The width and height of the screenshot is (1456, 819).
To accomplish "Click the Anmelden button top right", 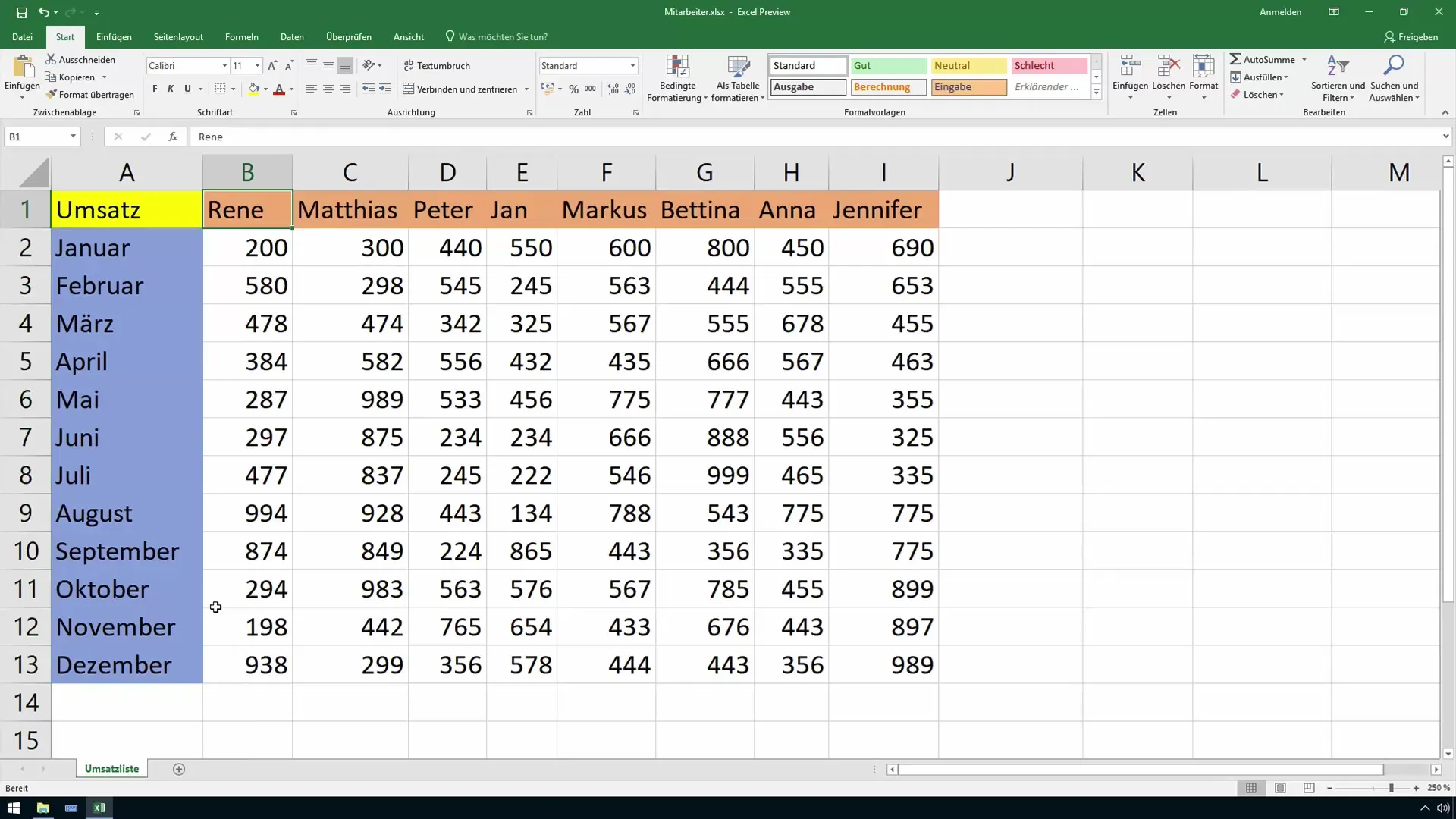I will tap(1281, 12).
